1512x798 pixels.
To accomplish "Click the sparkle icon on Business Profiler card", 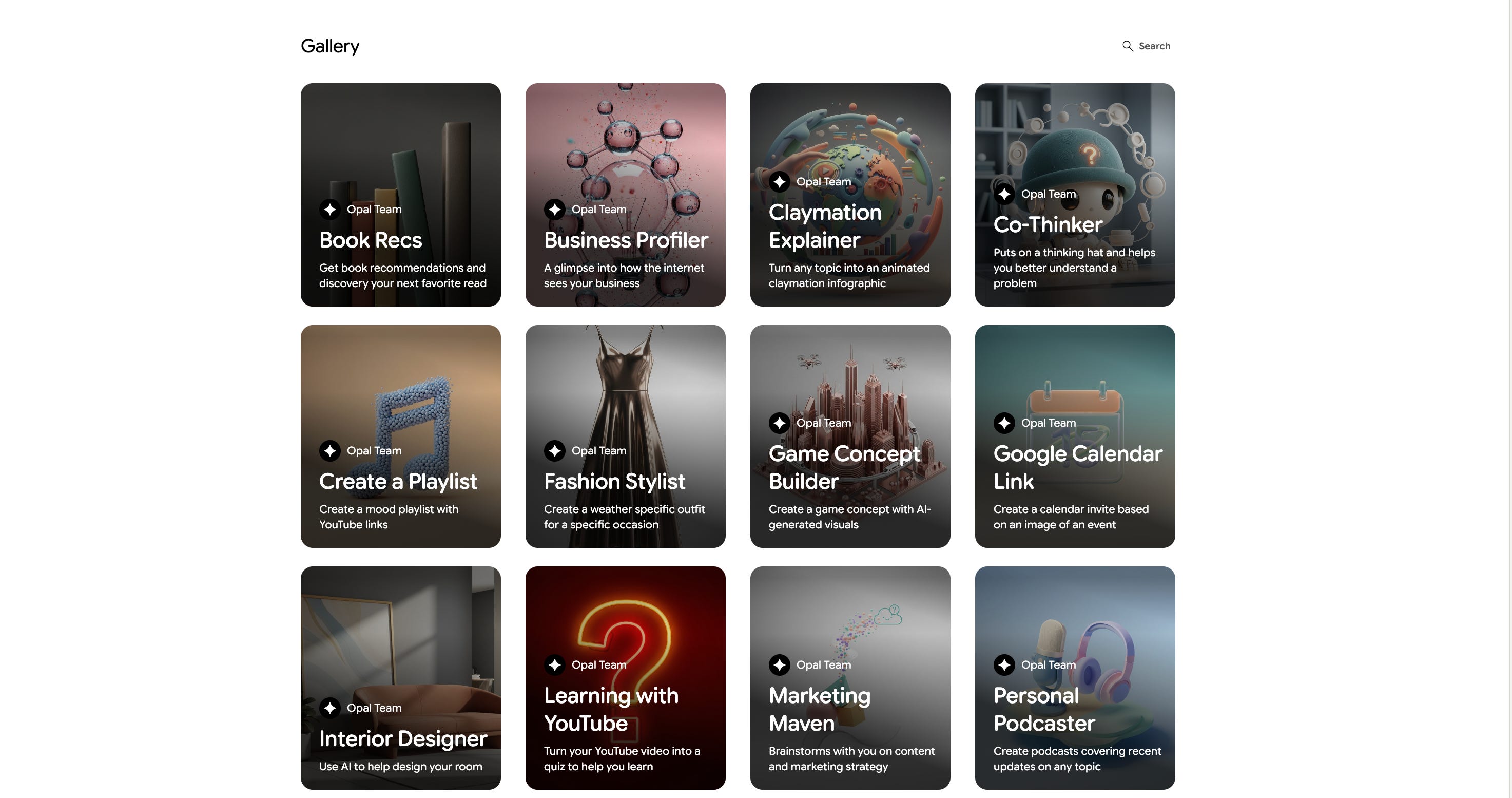I will pyautogui.click(x=555, y=209).
